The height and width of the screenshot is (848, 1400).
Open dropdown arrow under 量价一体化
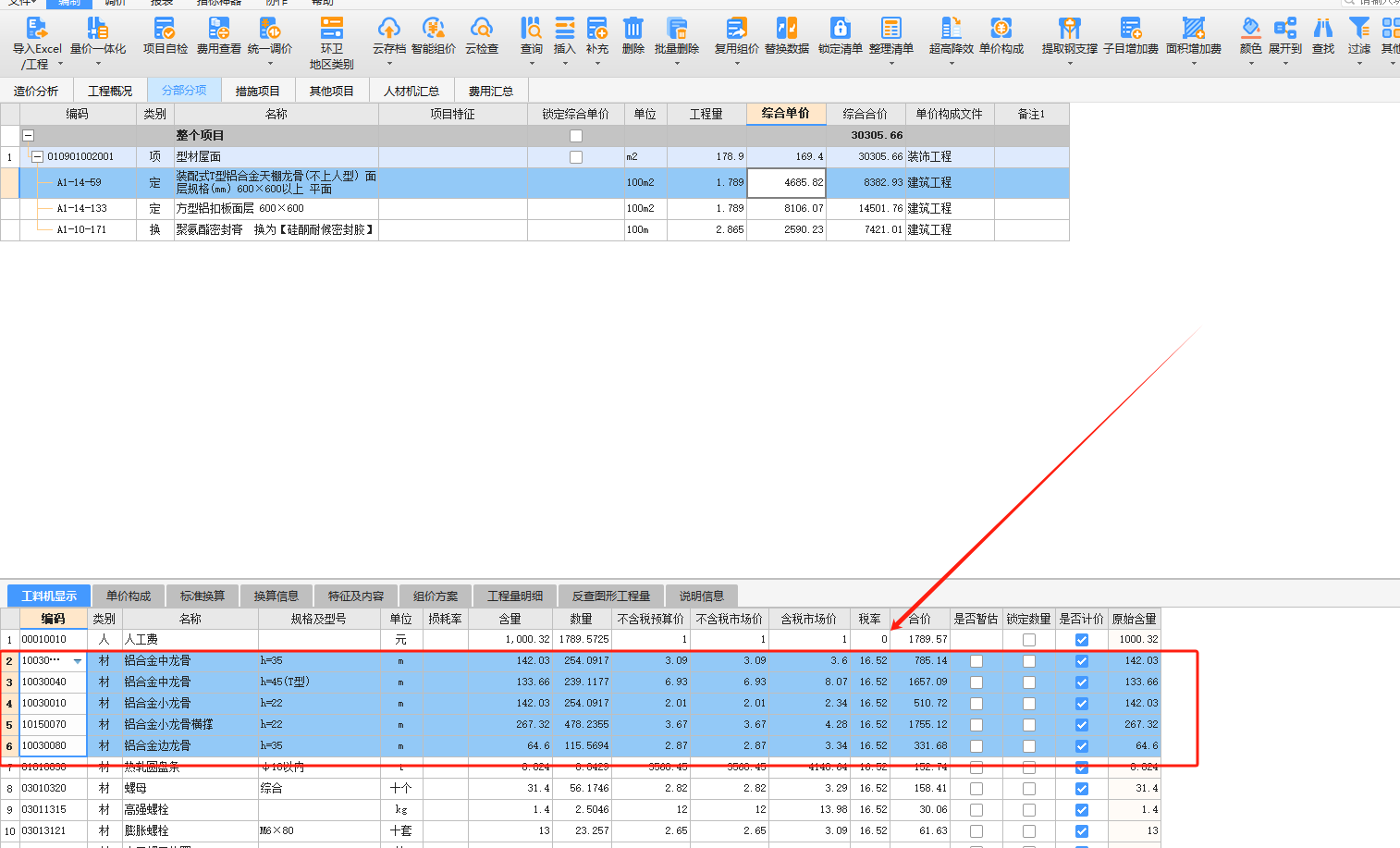pyautogui.click(x=97, y=64)
